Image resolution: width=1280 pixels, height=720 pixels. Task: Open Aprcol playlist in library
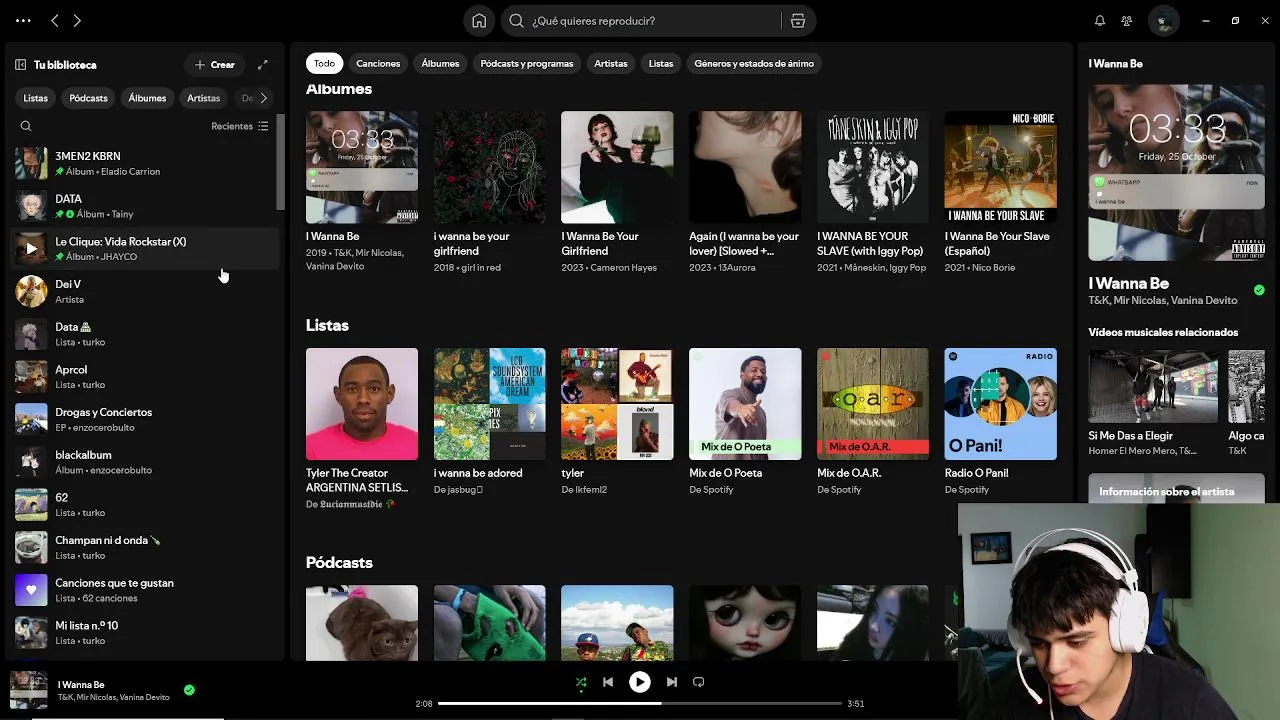click(x=145, y=376)
